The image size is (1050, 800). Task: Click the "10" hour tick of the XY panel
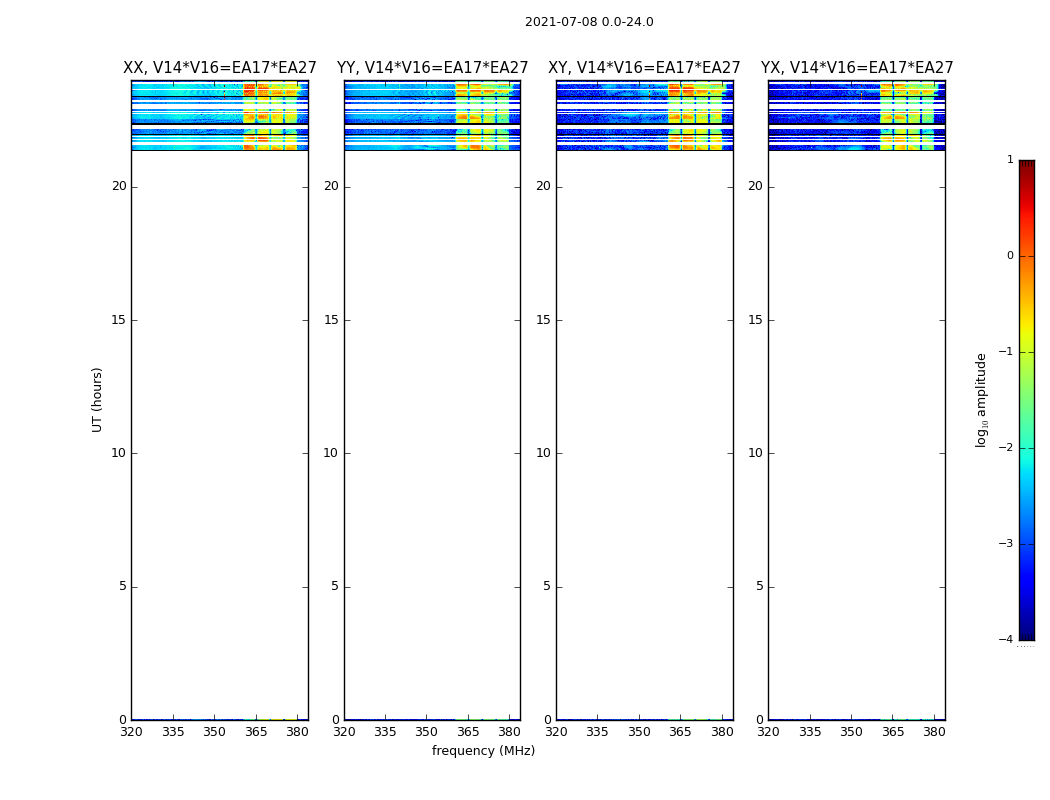(x=544, y=453)
